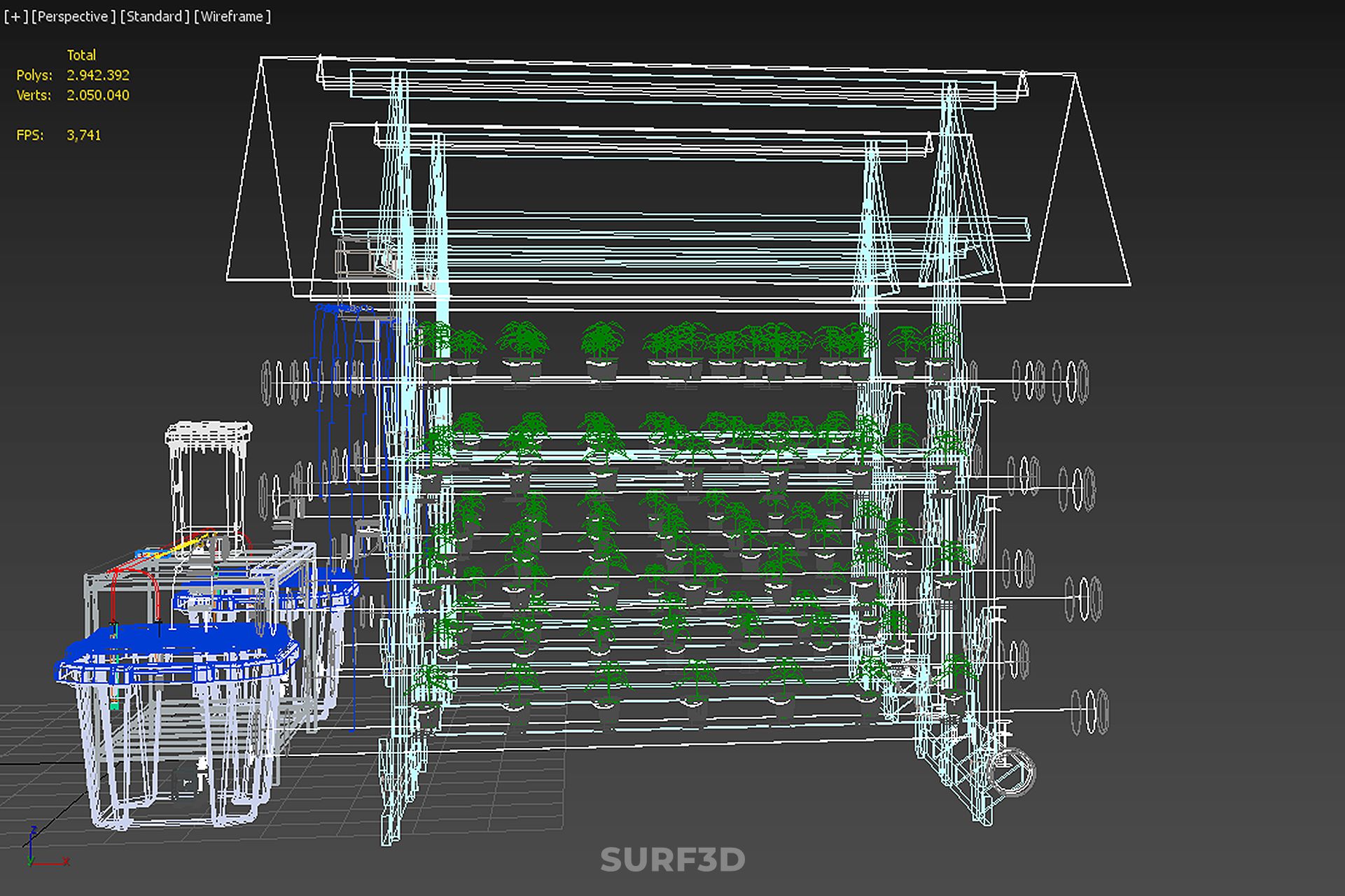Open the Wireframe display mode menu

point(232,16)
